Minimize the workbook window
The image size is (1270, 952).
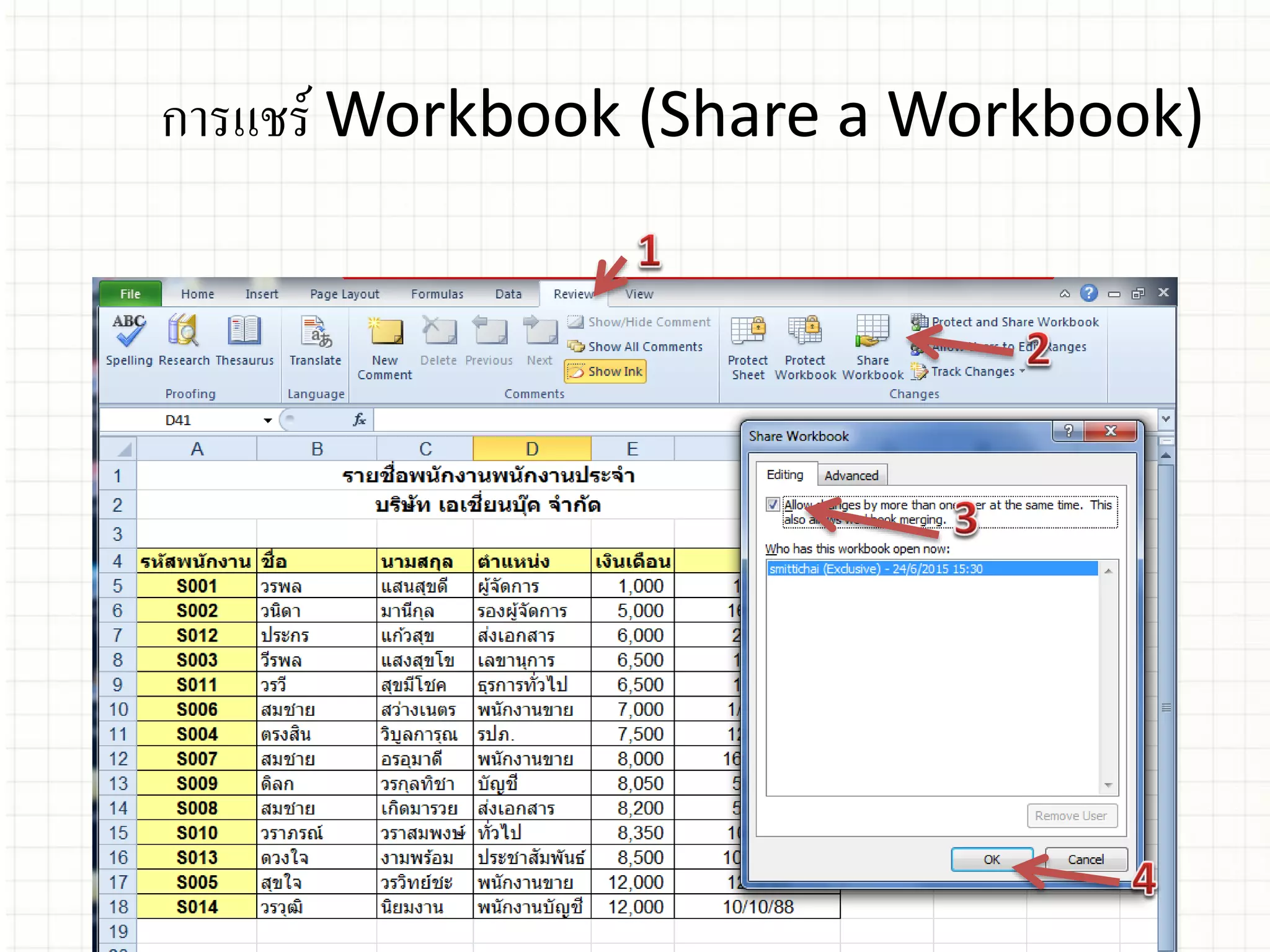1114,294
